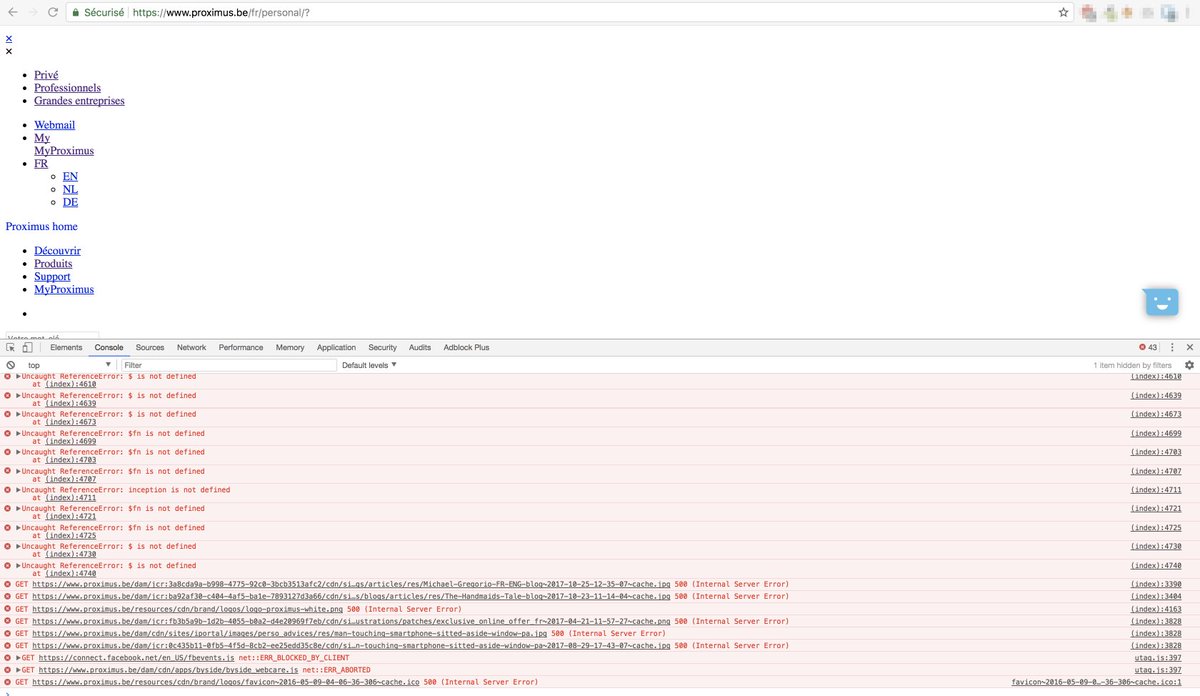Click the FR language link
The height and width of the screenshot is (696, 1200).
click(x=41, y=164)
